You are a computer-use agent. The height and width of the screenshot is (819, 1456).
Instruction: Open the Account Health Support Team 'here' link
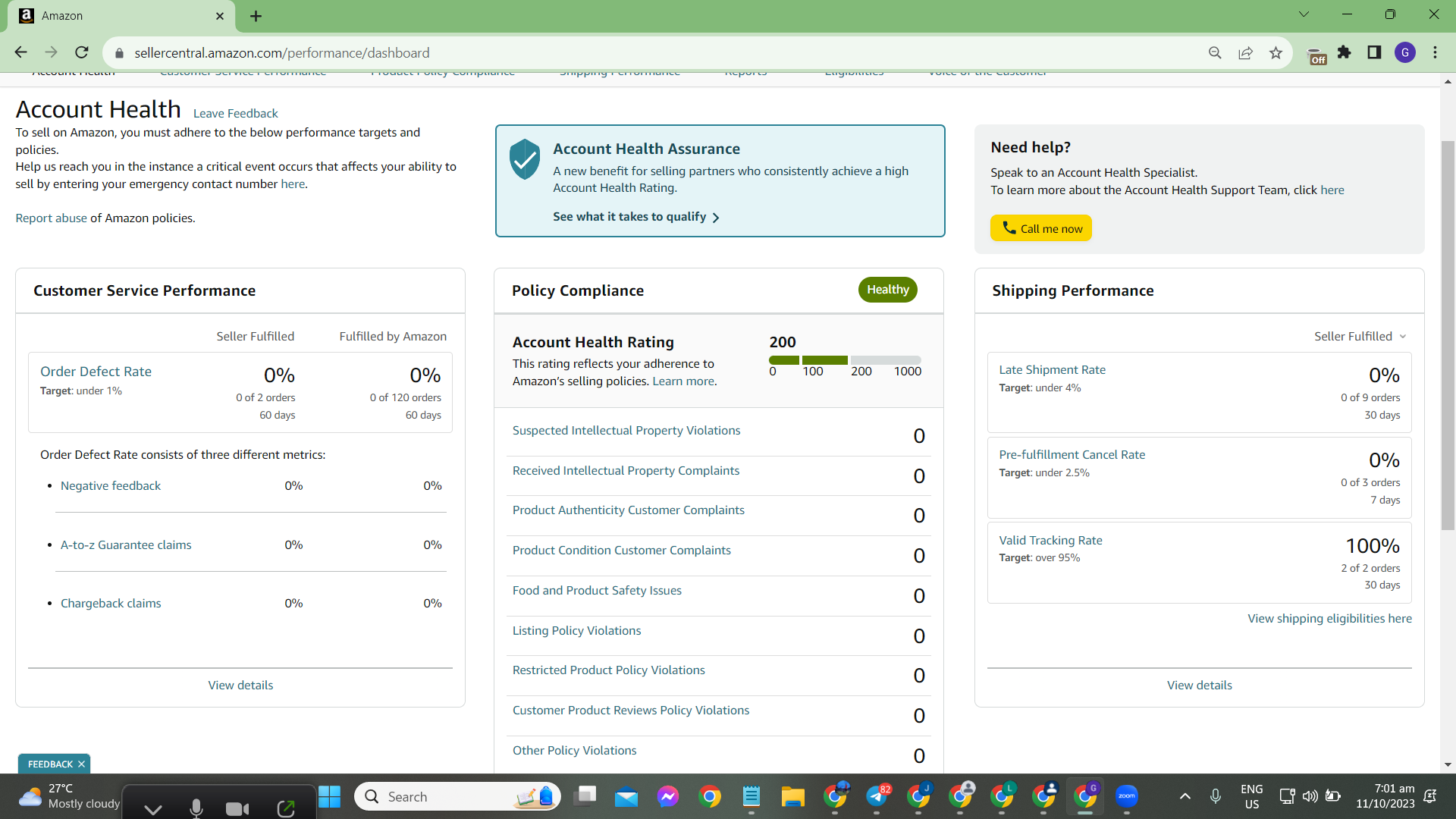pos(1332,190)
